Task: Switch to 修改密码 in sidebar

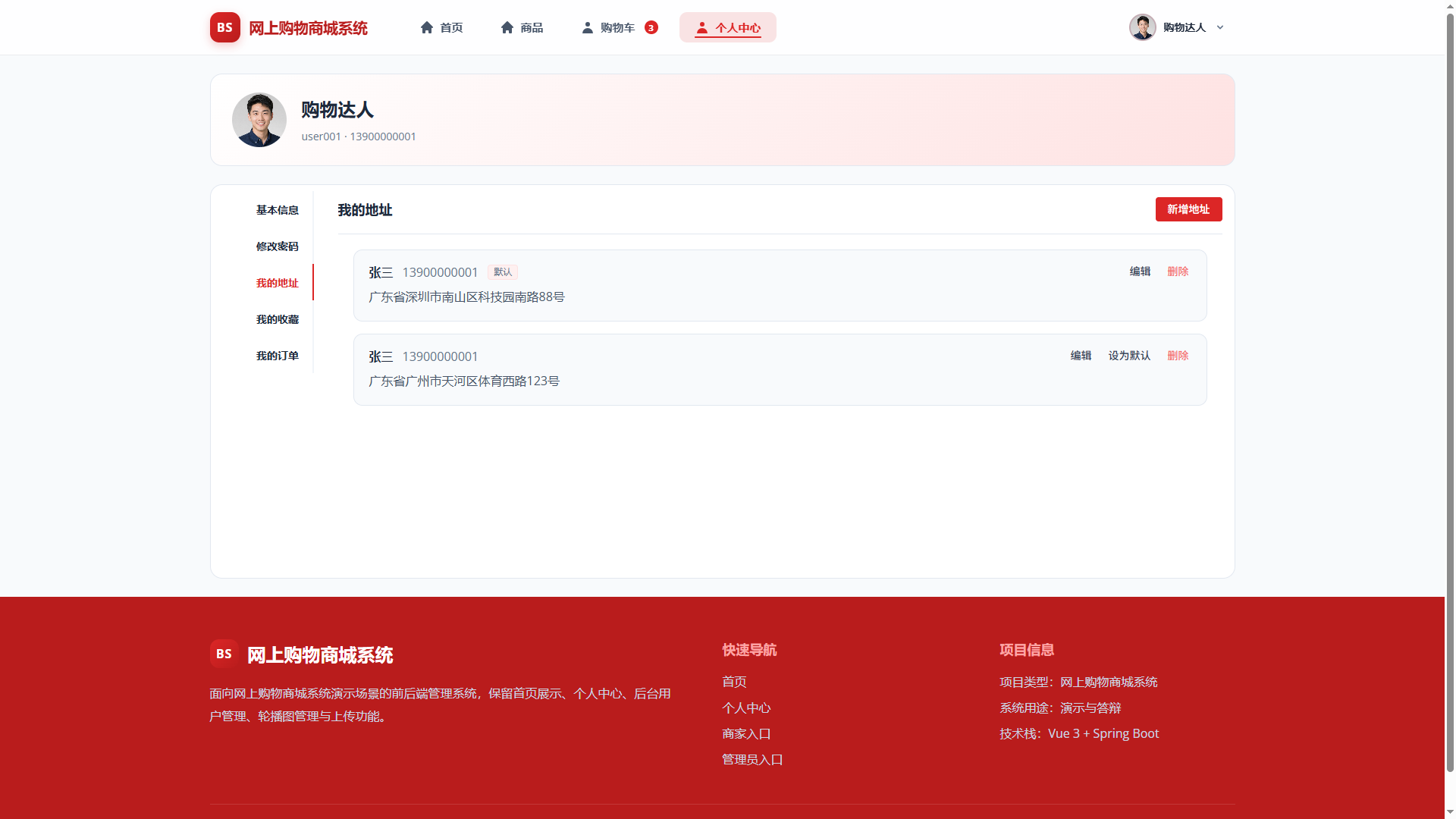Action: click(x=277, y=246)
